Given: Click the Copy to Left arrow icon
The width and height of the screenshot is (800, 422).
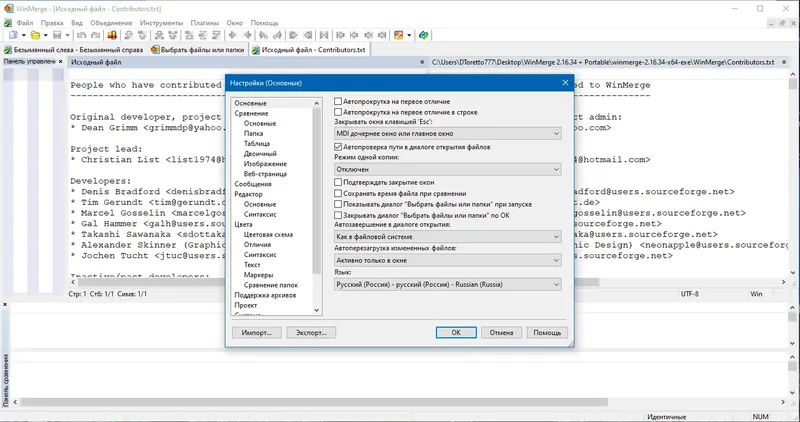Looking at the screenshot, I should pyautogui.click(x=247, y=35).
